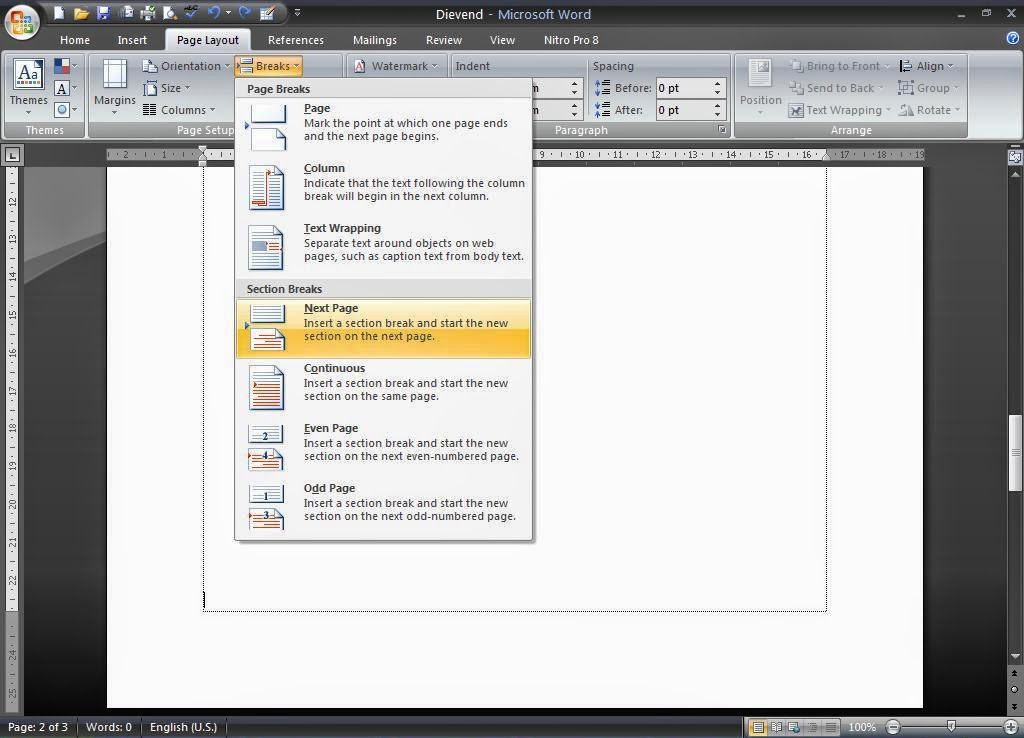Click the Zoom Out minus button
The height and width of the screenshot is (738, 1024).
coord(893,727)
